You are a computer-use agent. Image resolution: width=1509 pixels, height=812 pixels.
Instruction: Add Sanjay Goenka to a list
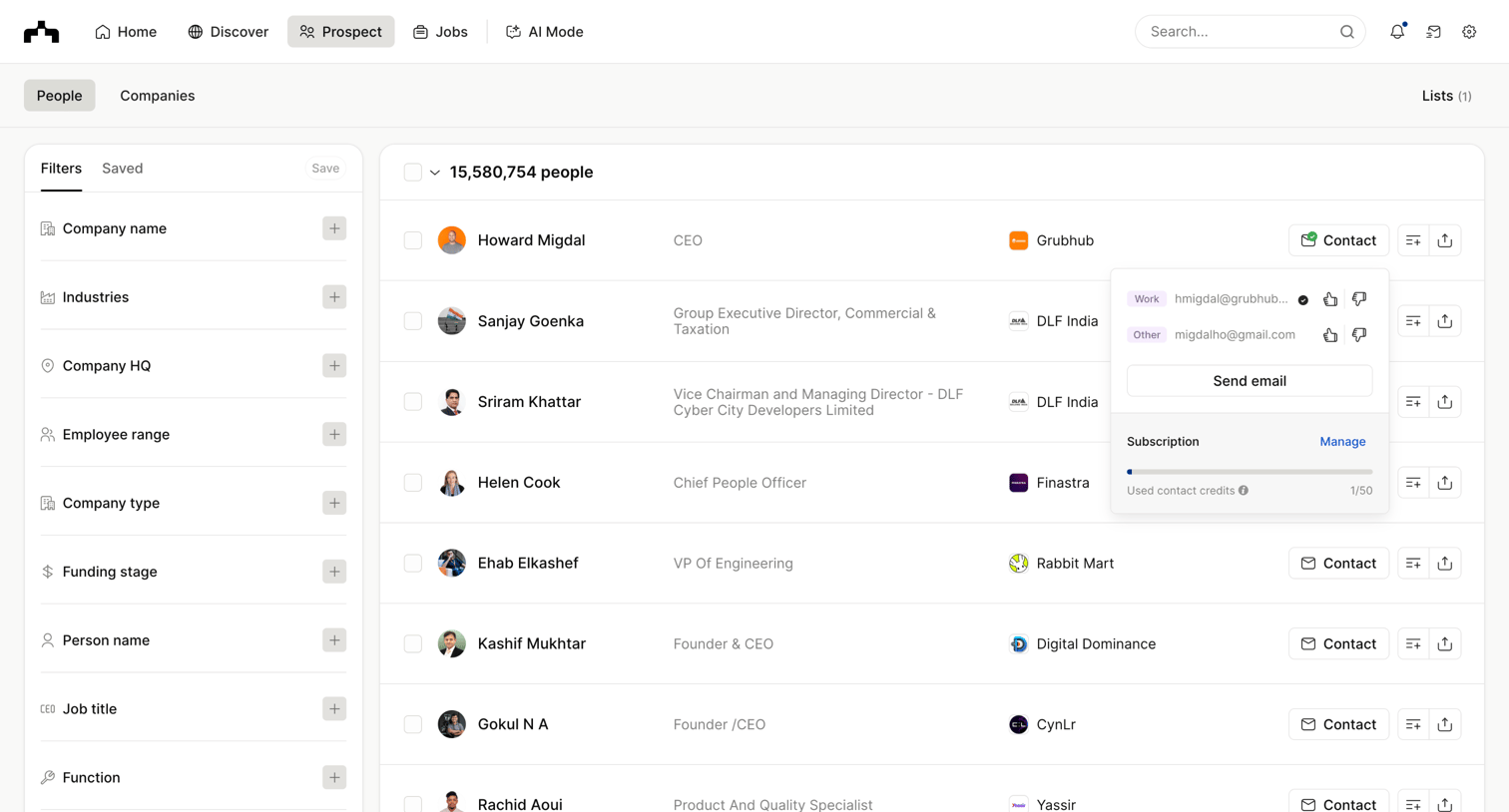point(1413,321)
